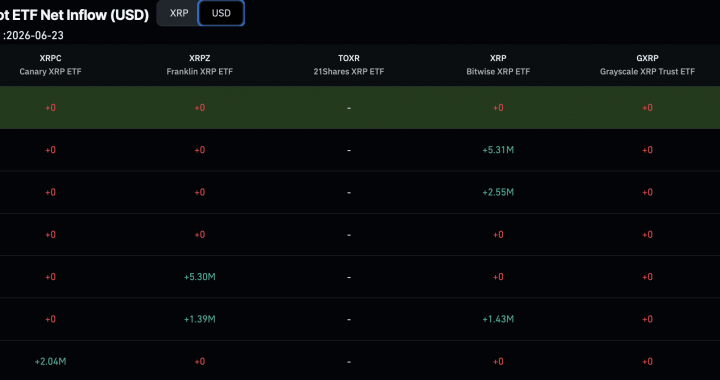Viewport: 720px width, 380px height.
Task: Switch the unit toggle to XRP
Action: pyautogui.click(x=178, y=13)
